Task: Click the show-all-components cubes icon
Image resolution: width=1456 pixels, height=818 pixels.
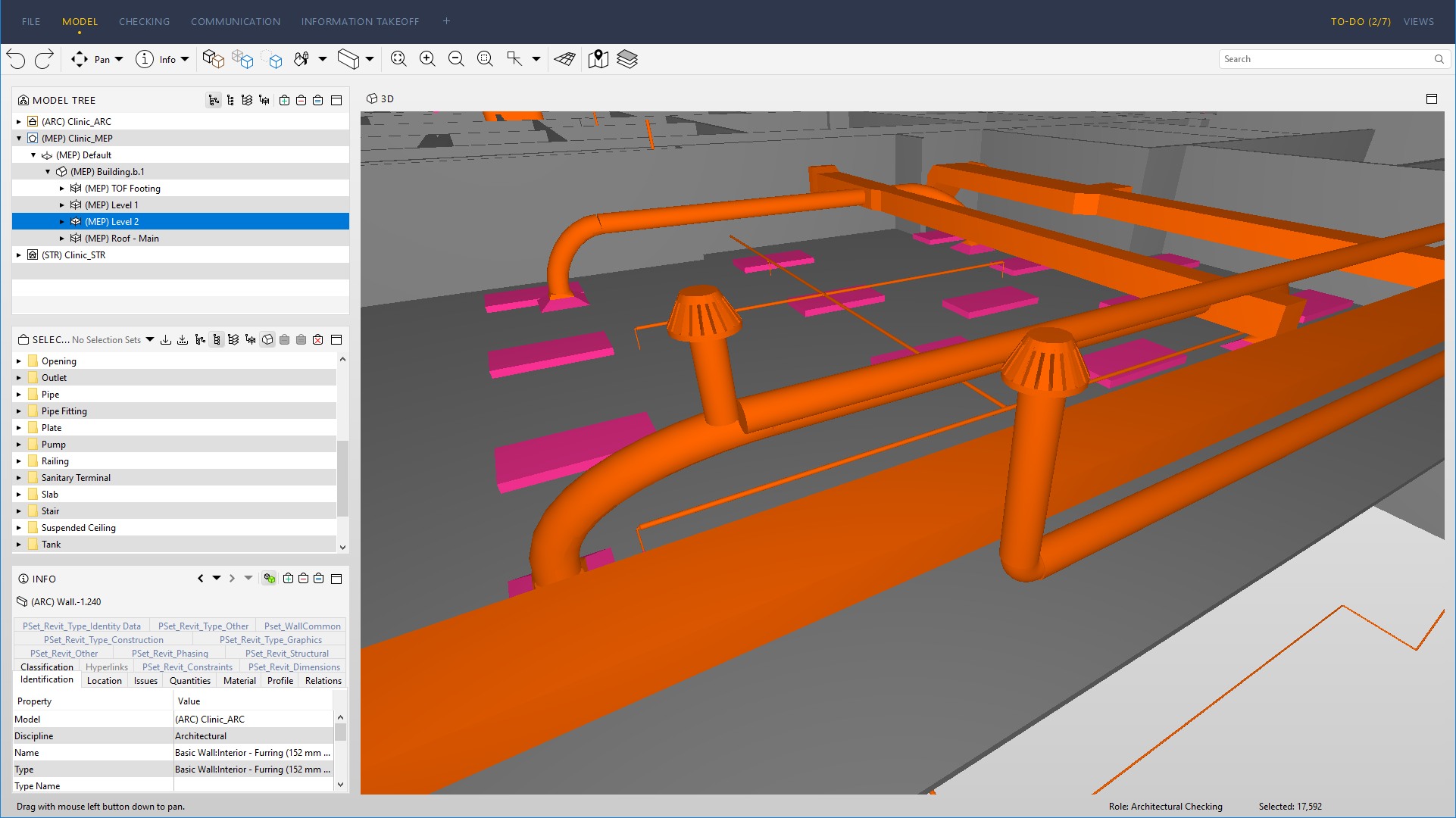Action: tap(214, 59)
